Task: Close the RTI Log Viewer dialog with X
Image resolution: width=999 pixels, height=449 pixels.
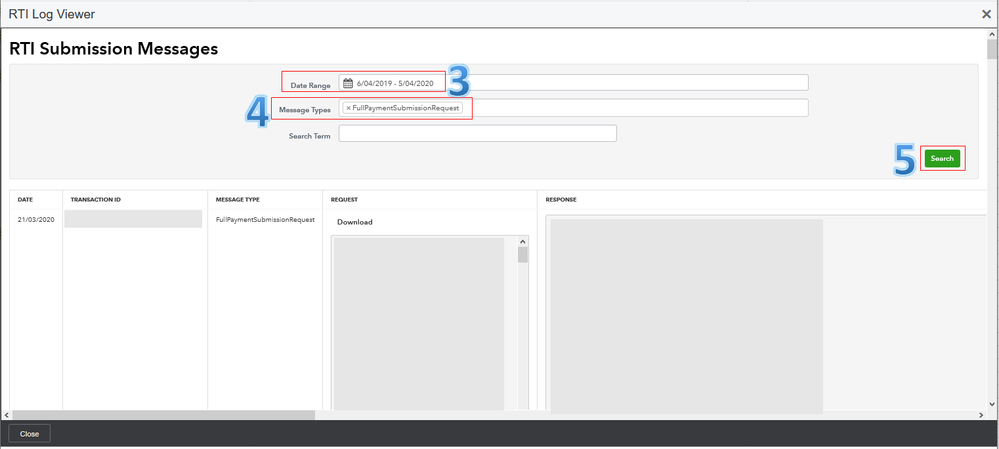Action: tap(986, 14)
